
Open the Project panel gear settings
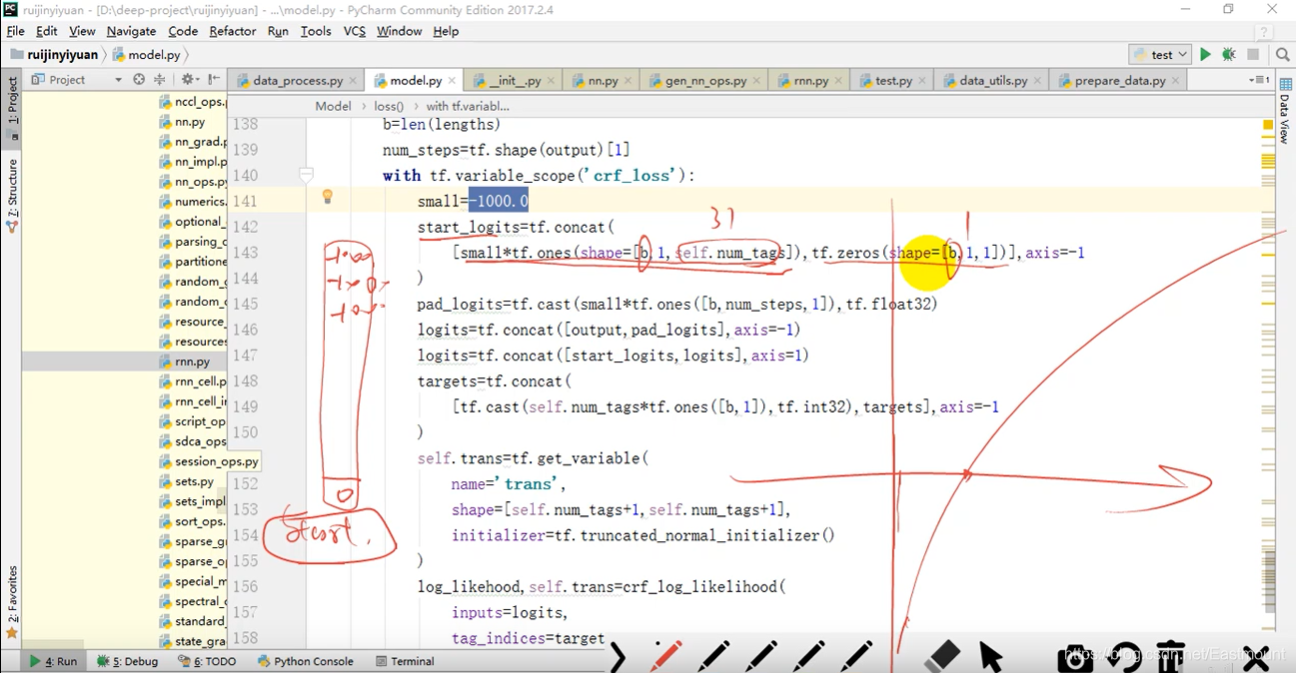pyautogui.click(x=188, y=79)
